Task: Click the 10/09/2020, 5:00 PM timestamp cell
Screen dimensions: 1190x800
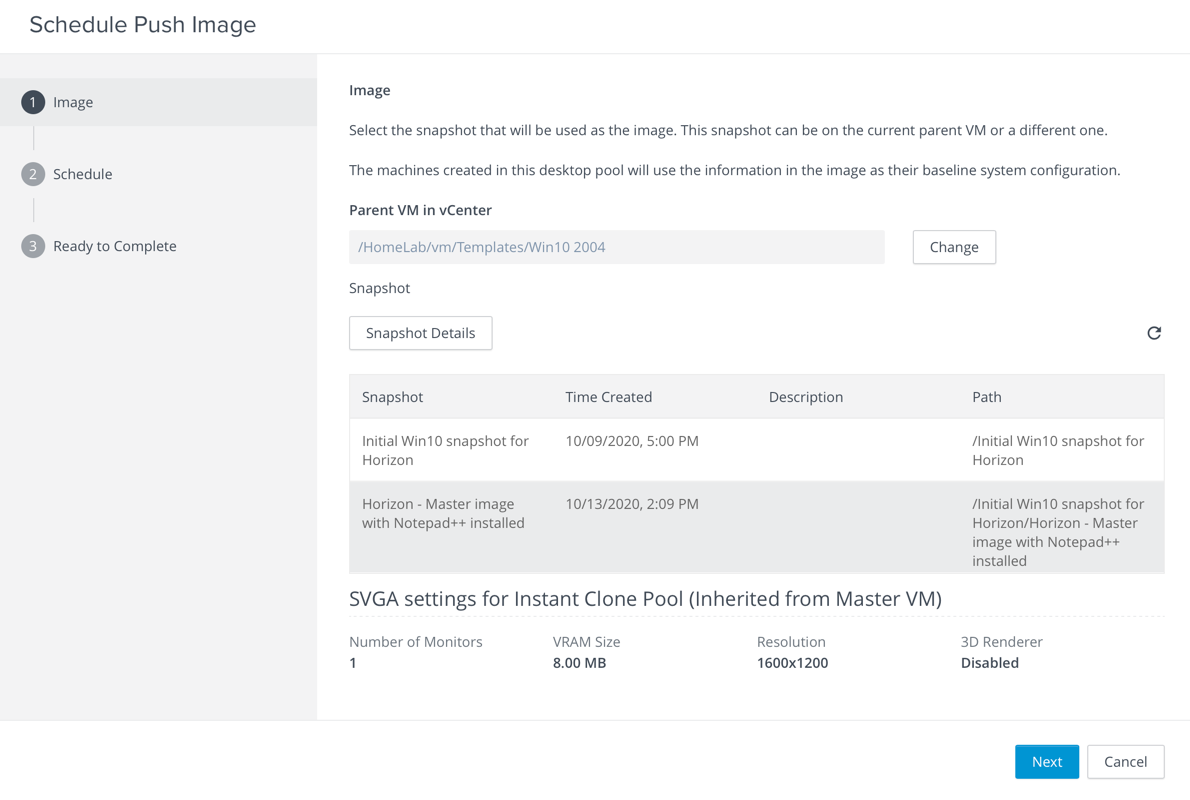Action: 631,441
